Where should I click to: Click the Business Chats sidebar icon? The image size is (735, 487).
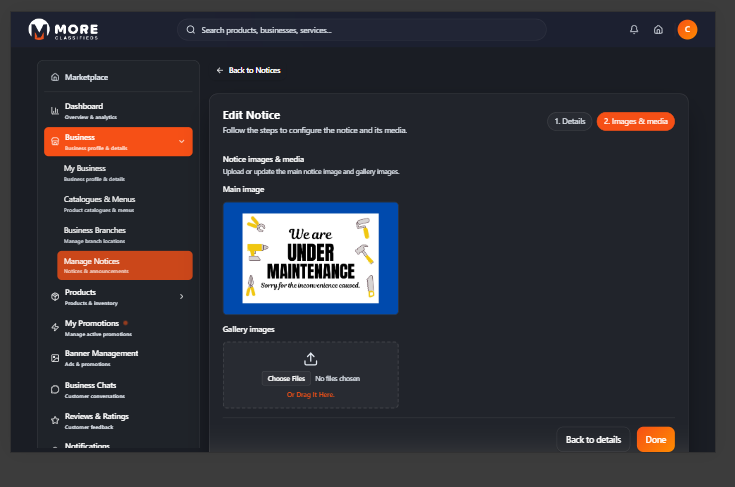(x=55, y=389)
